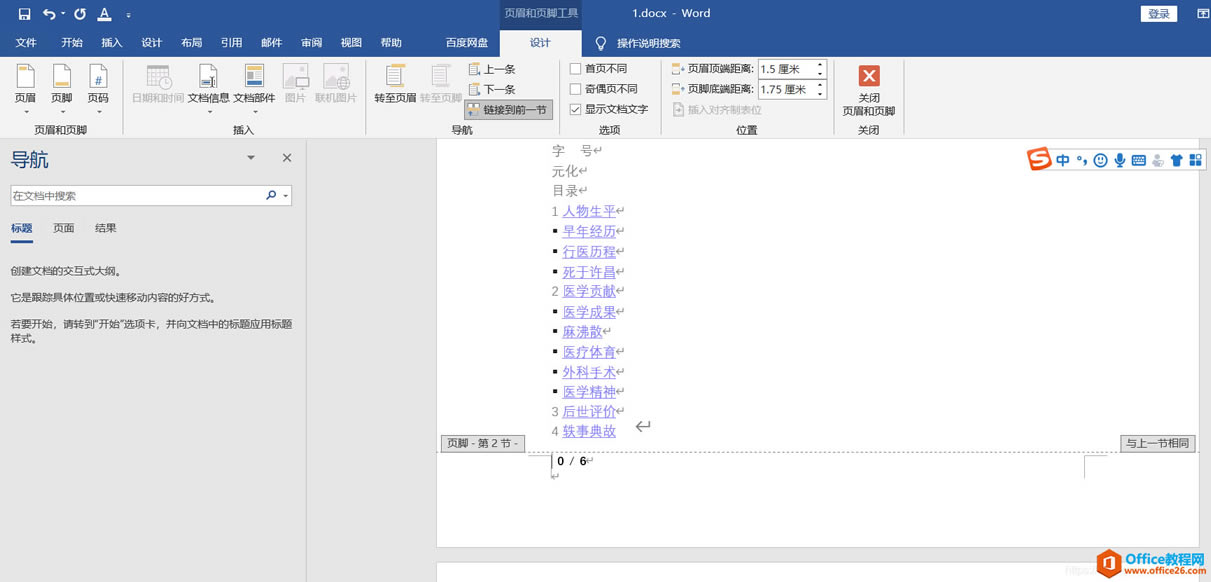Click the lightbulb Tell Me icon
Image resolution: width=1211 pixels, height=582 pixels.
(601, 43)
